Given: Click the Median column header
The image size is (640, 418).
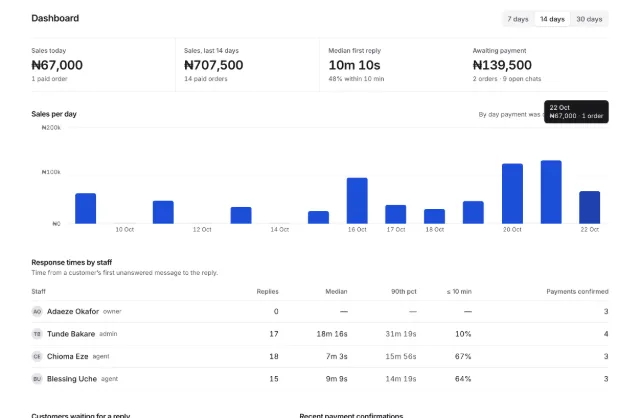Looking at the screenshot, I should [x=336, y=291].
